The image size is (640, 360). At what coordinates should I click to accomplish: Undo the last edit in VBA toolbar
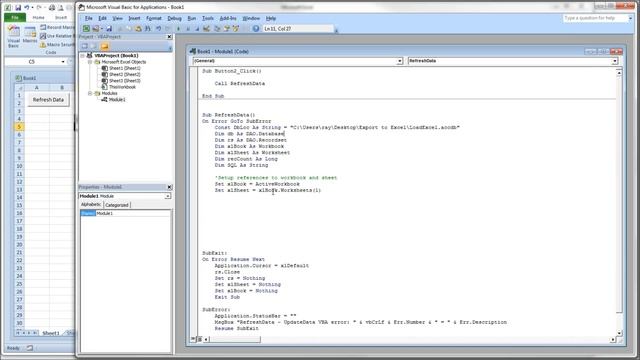158,29
